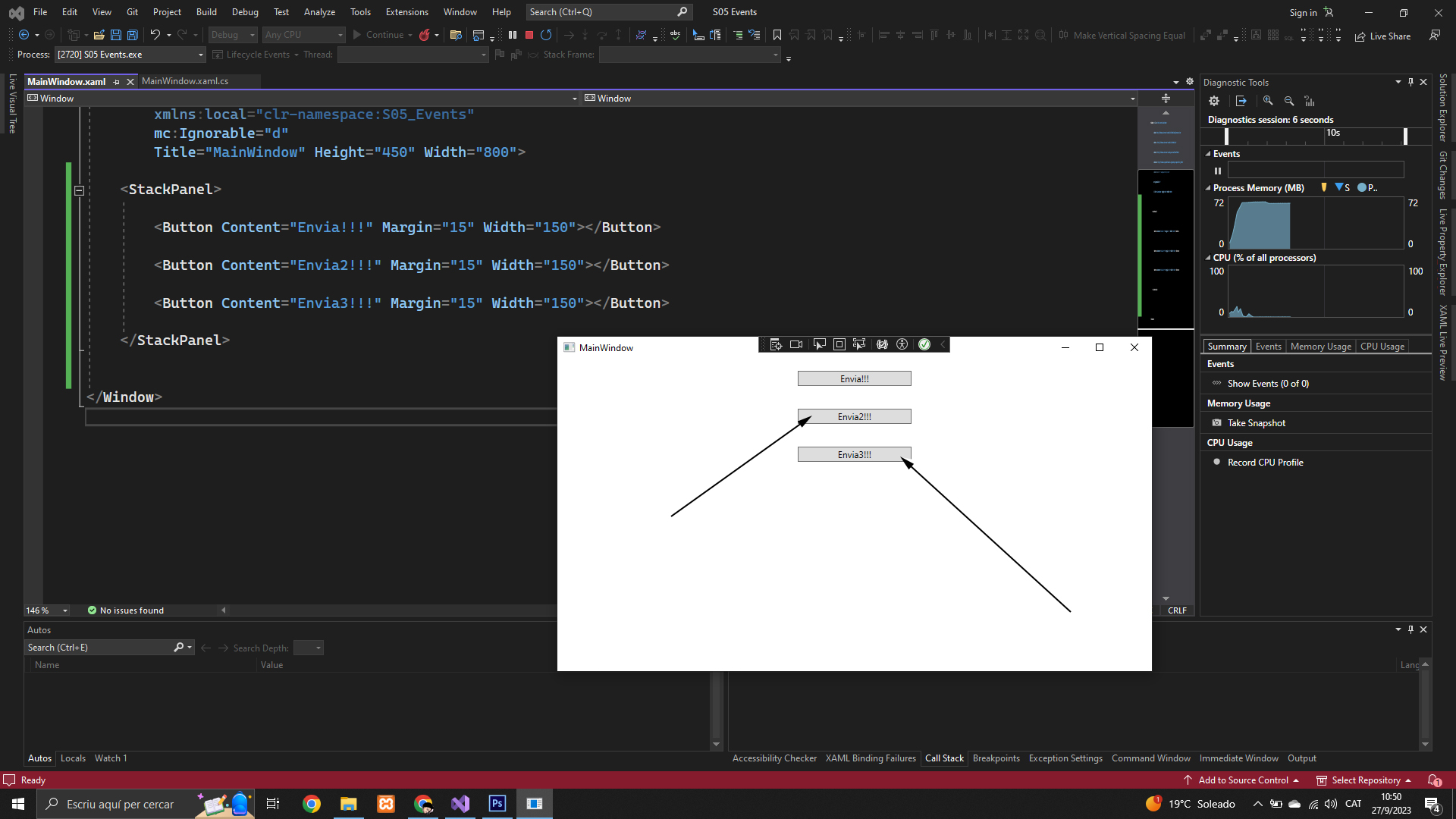Open Diagnostic Tools settings gear

click(1214, 101)
